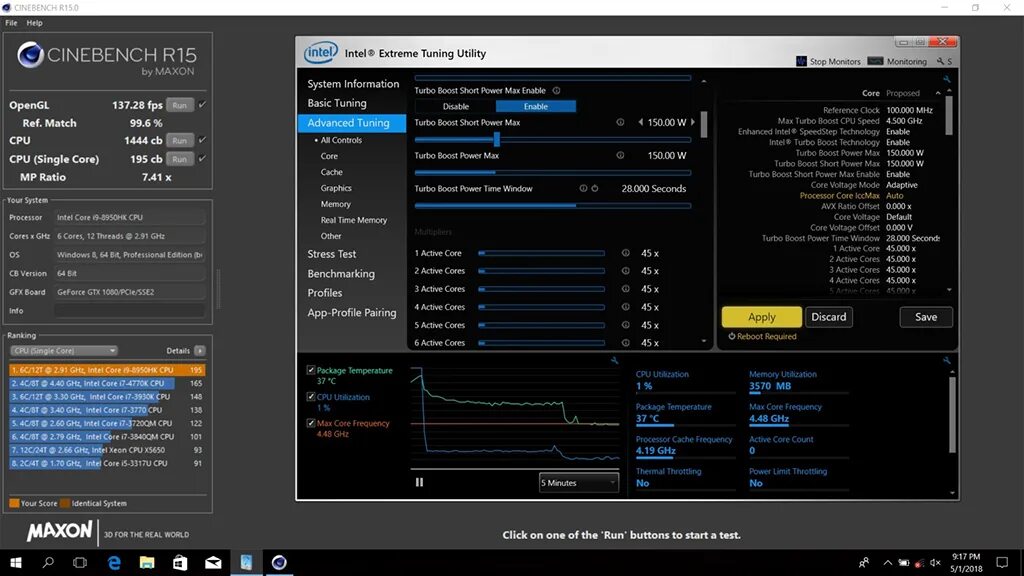Click the up arrow of the tuning controls scrollbar
This screenshot has height=576, width=1024.
pos(703,82)
